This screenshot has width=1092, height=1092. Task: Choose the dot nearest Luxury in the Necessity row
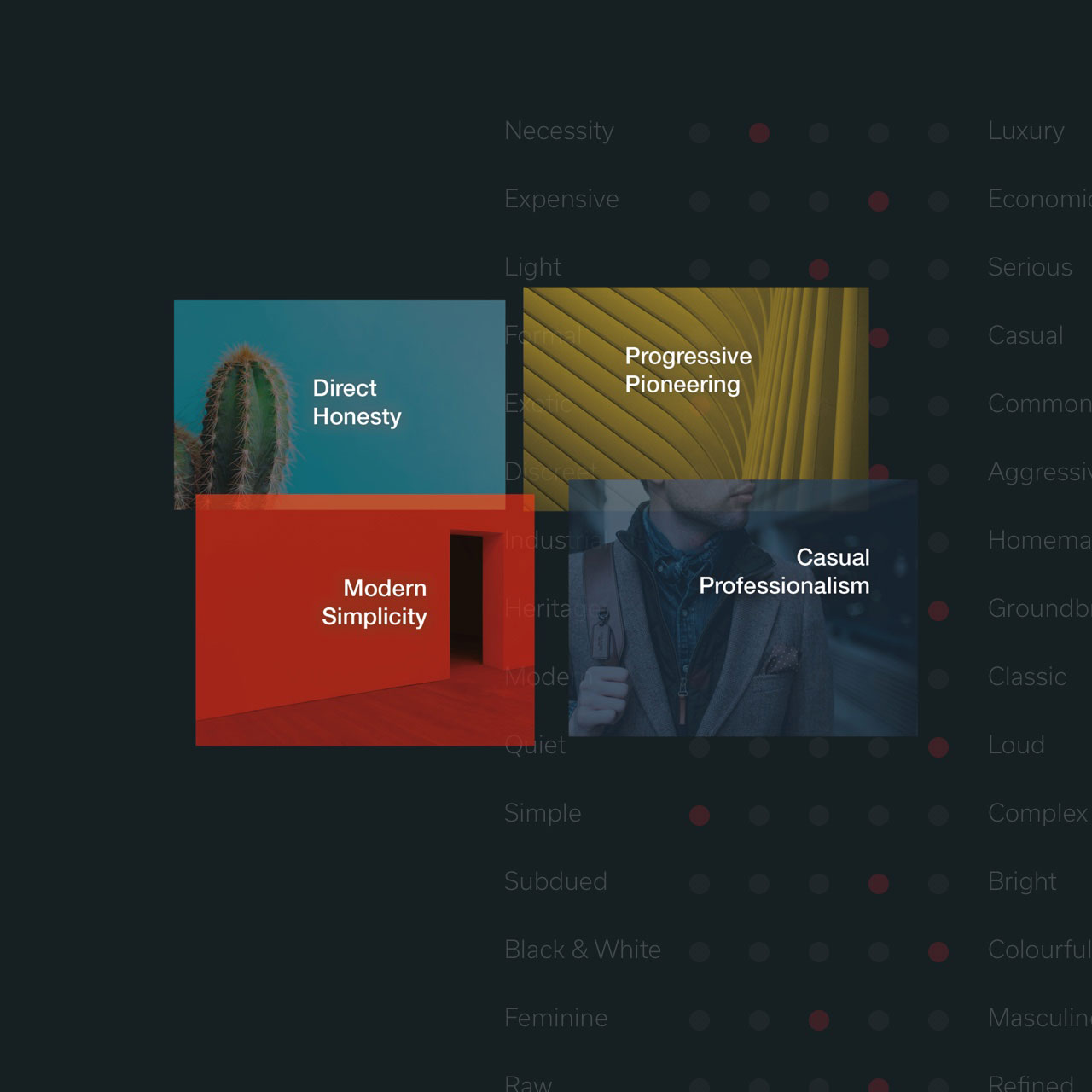click(x=938, y=132)
